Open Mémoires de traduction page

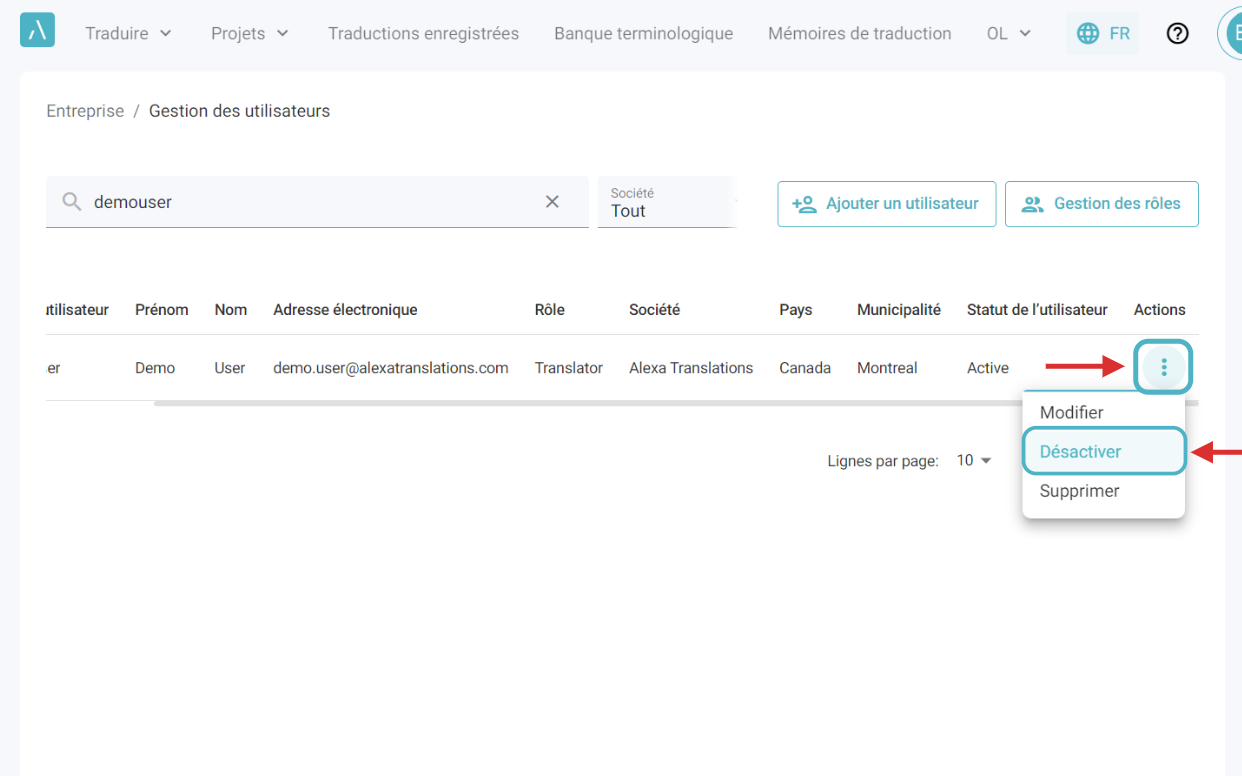[x=859, y=33]
